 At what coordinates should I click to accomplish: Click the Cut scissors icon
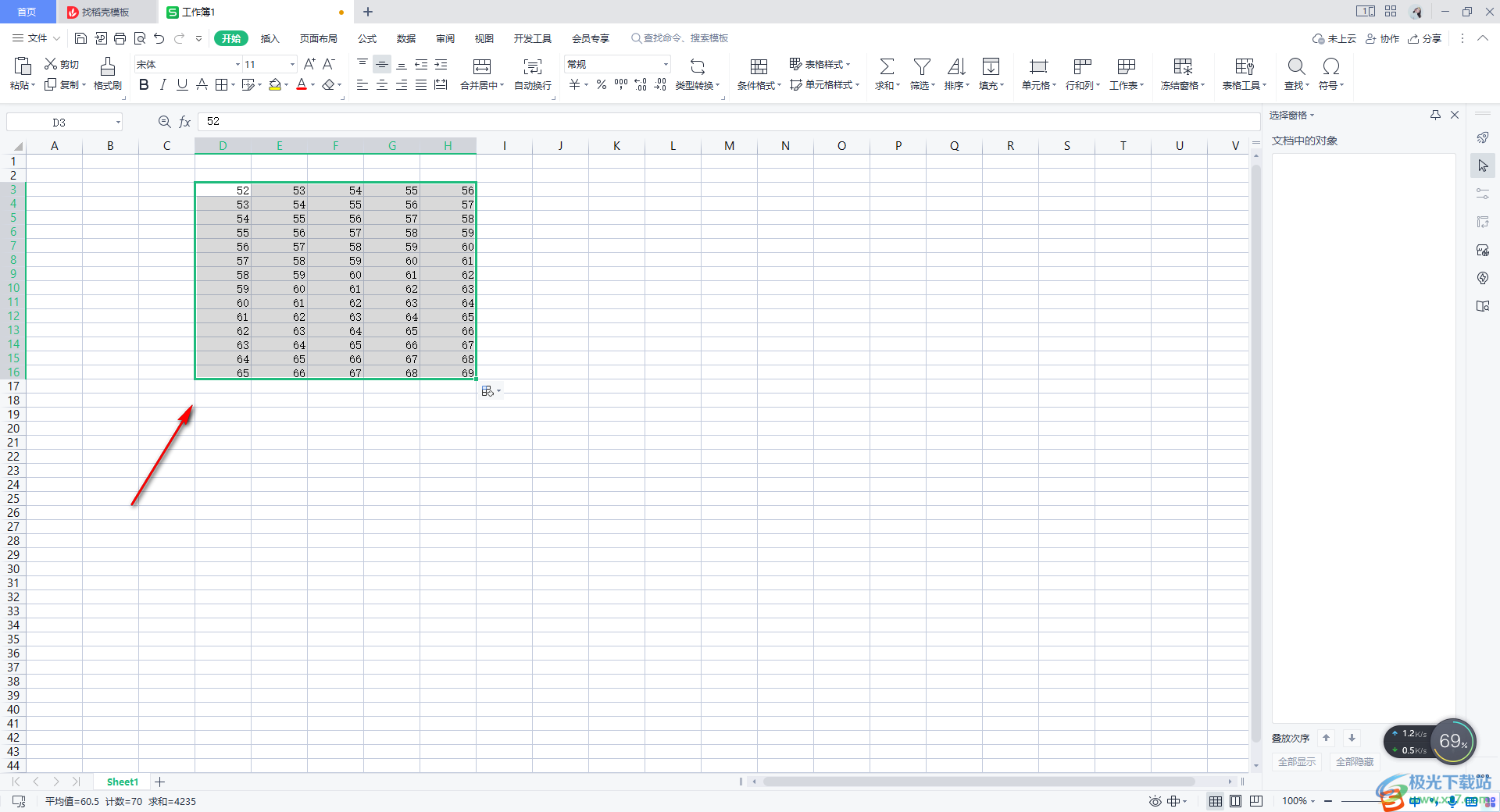(x=51, y=64)
